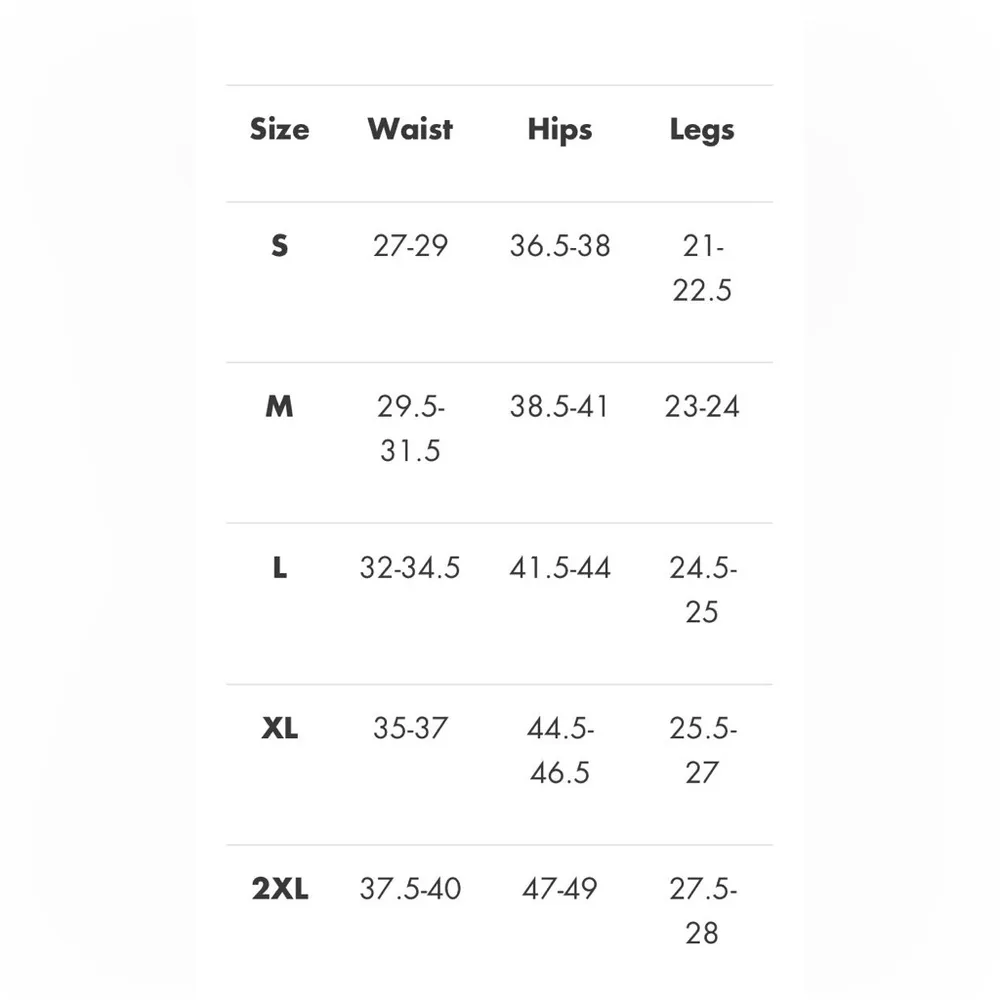The height and width of the screenshot is (1000, 1000).
Task: Select the L size row label
Action: tap(279, 569)
